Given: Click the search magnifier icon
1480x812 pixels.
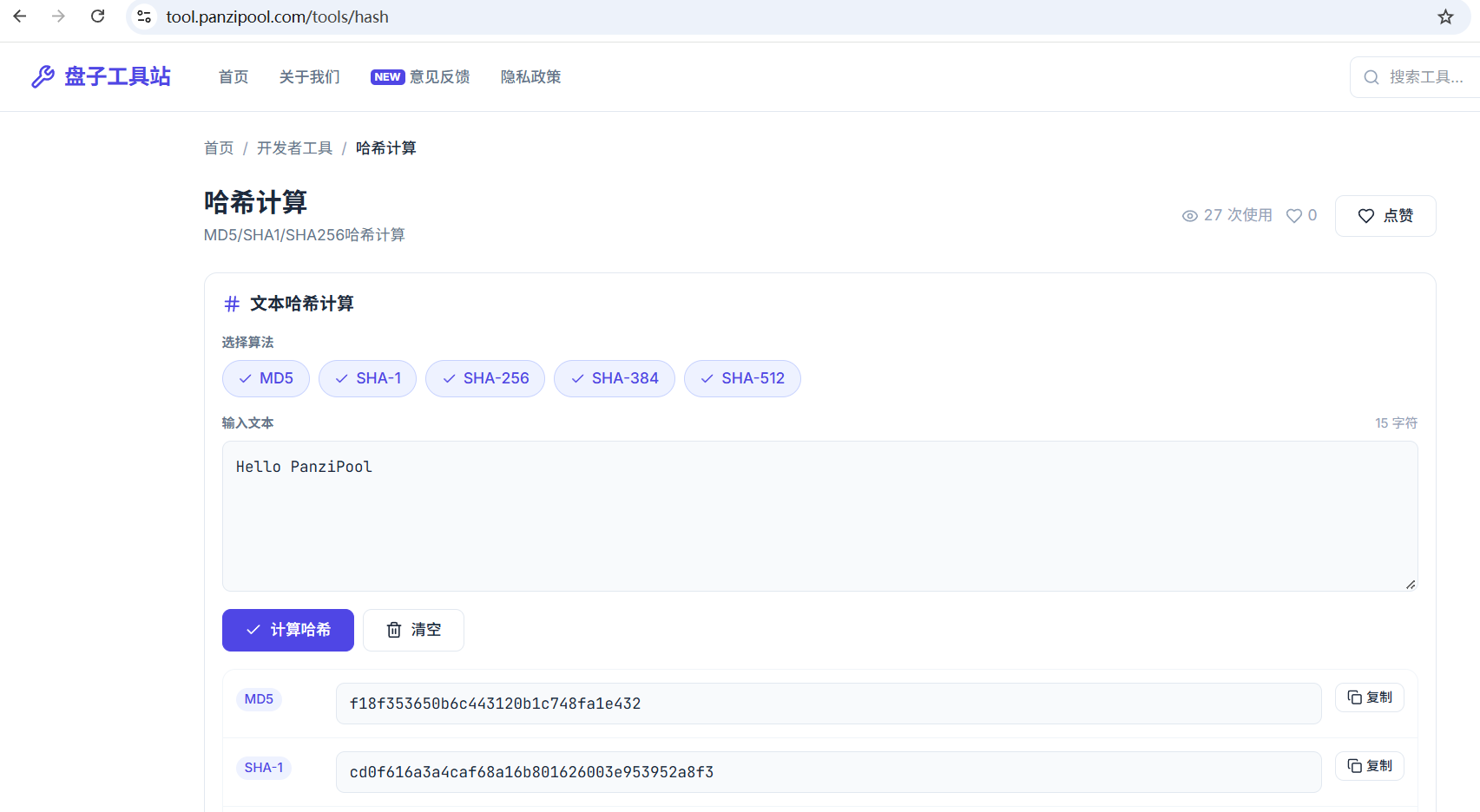Looking at the screenshot, I should click(1371, 77).
